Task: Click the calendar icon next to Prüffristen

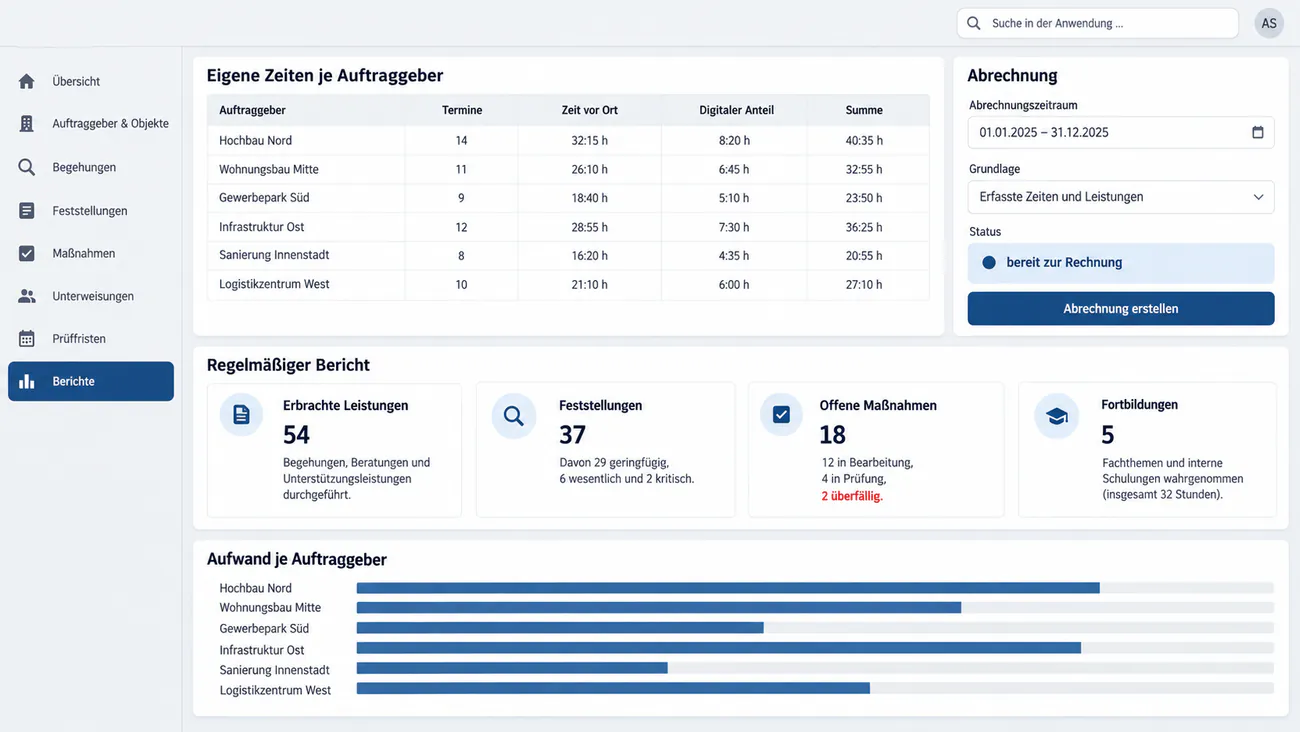Action: 27,339
